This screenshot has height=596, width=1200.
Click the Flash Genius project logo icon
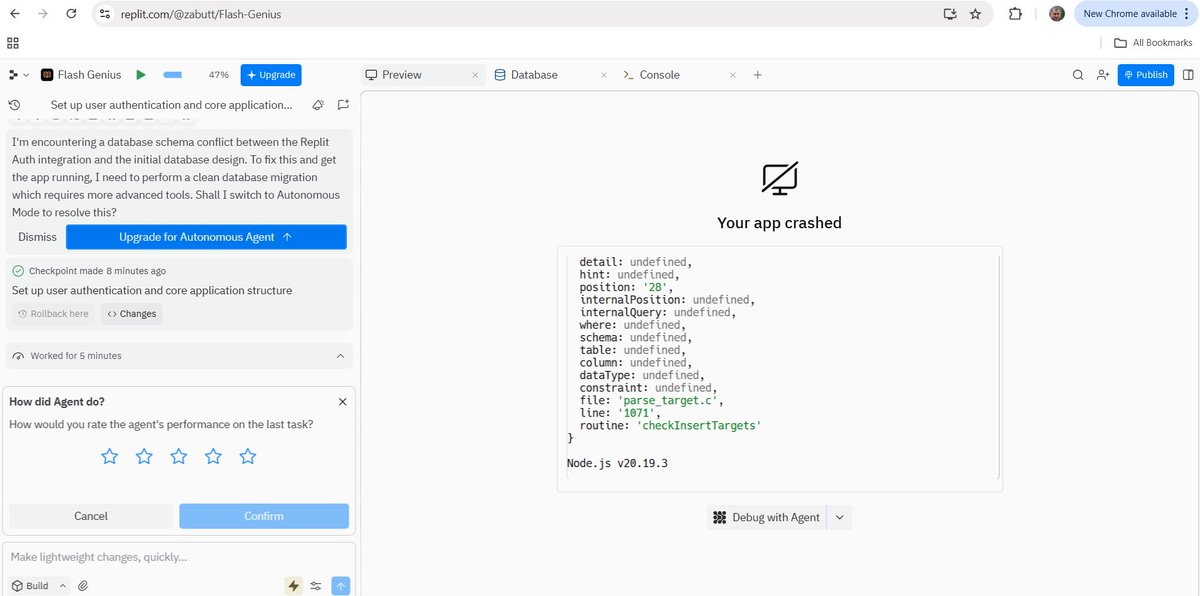click(47, 75)
